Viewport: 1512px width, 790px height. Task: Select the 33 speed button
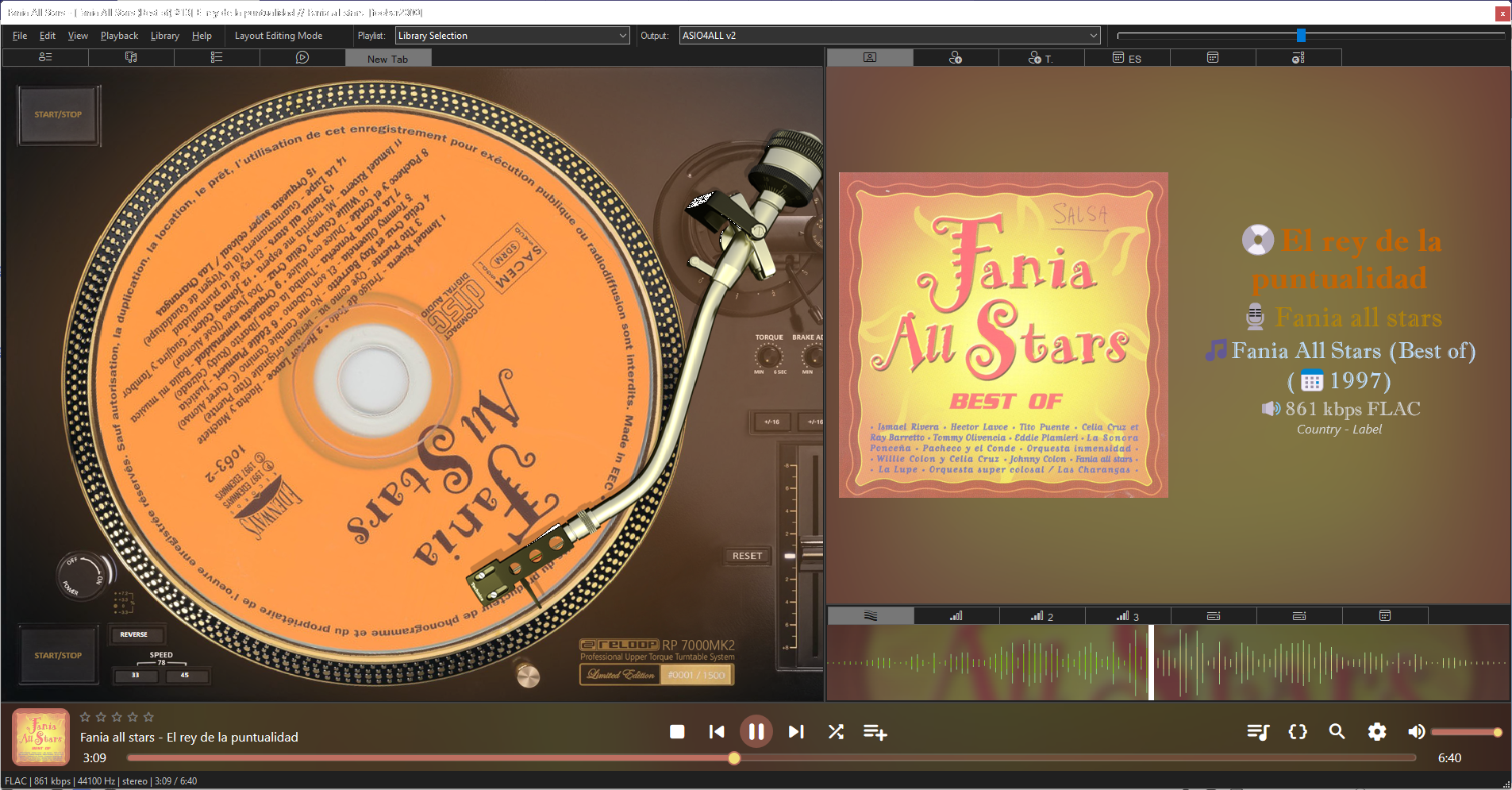[x=135, y=676]
